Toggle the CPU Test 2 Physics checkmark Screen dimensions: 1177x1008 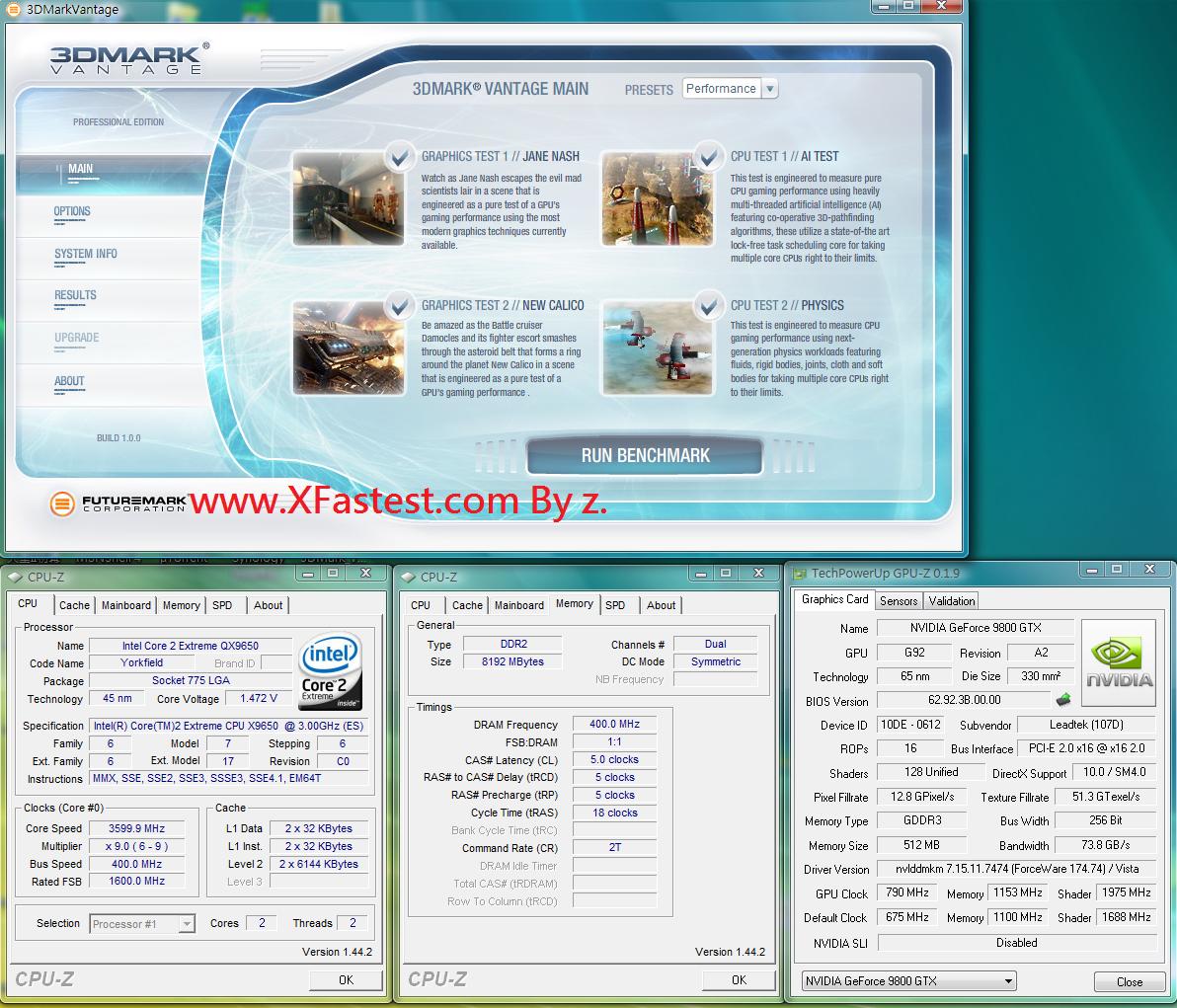pyautogui.click(x=708, y=305)
